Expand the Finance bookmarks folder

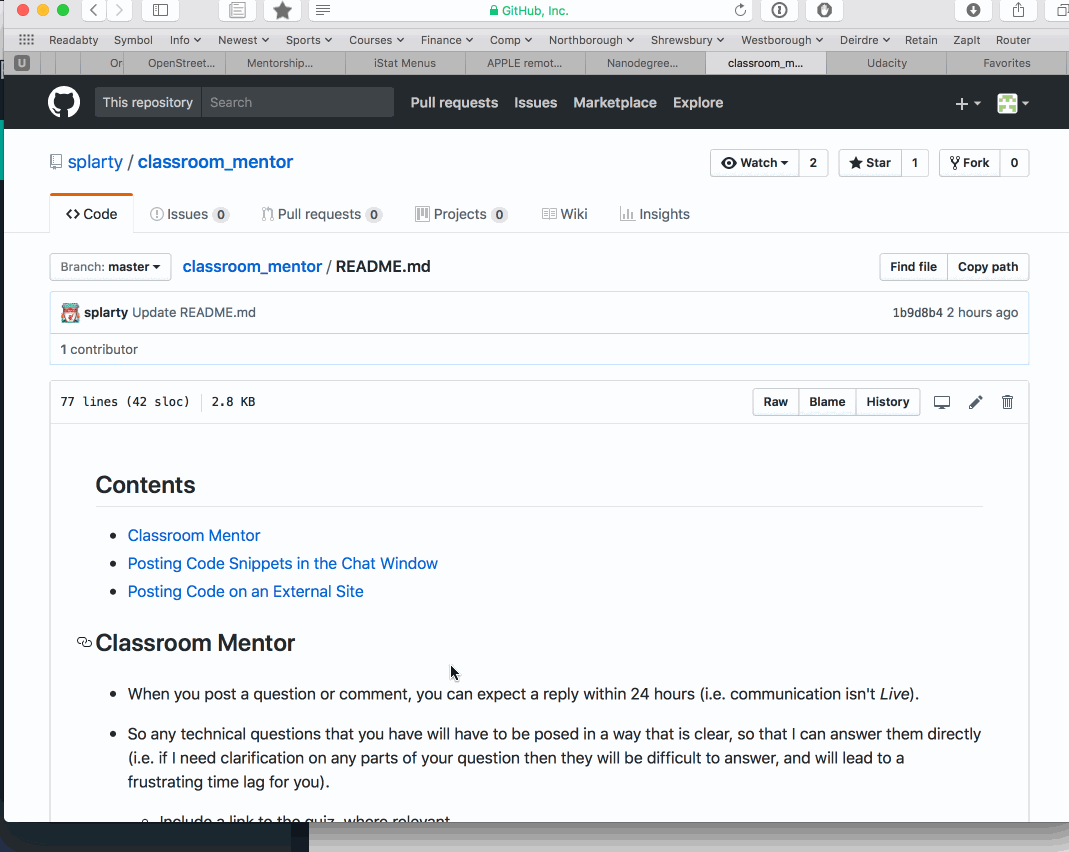tap(447, 40)
